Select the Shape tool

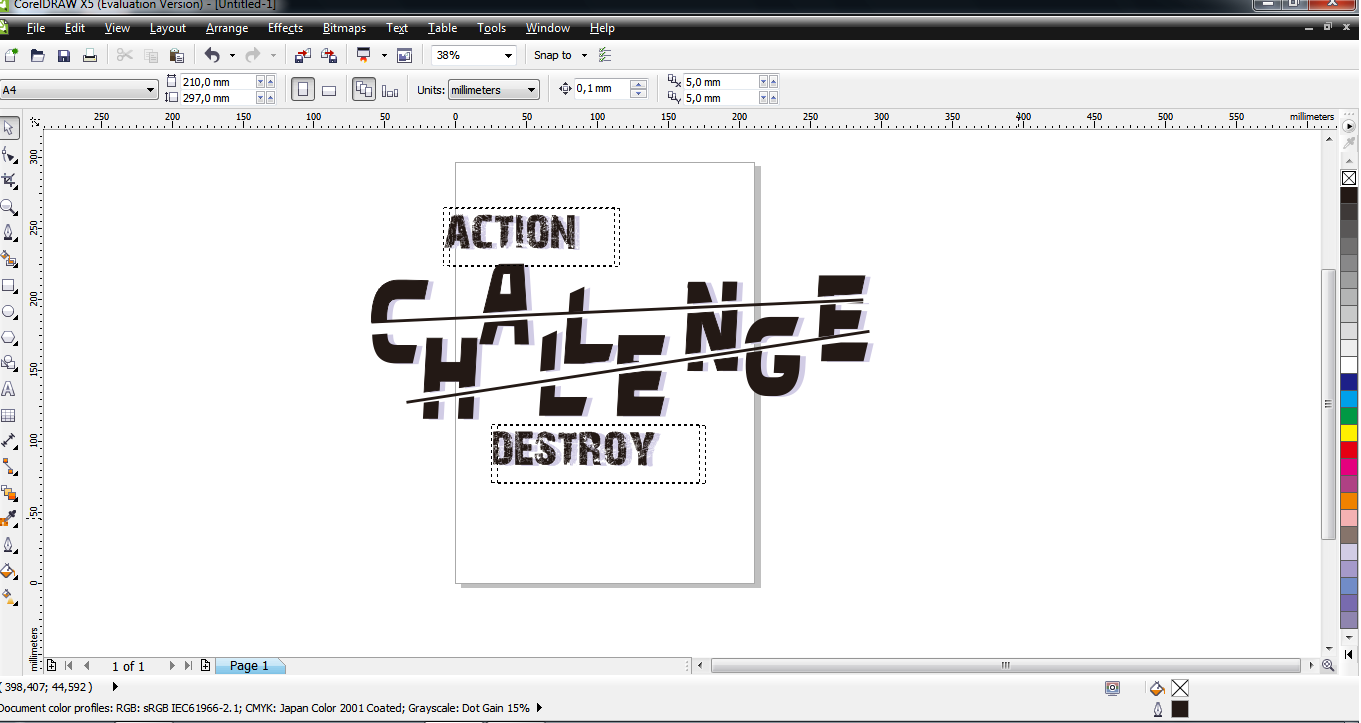click(x=12, y=154)
